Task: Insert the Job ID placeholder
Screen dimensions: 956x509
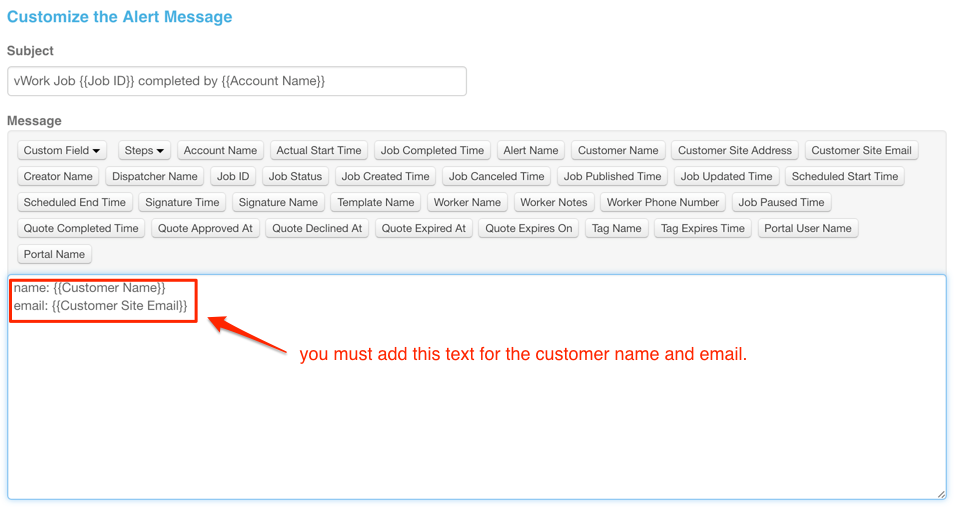Action: 233,177
